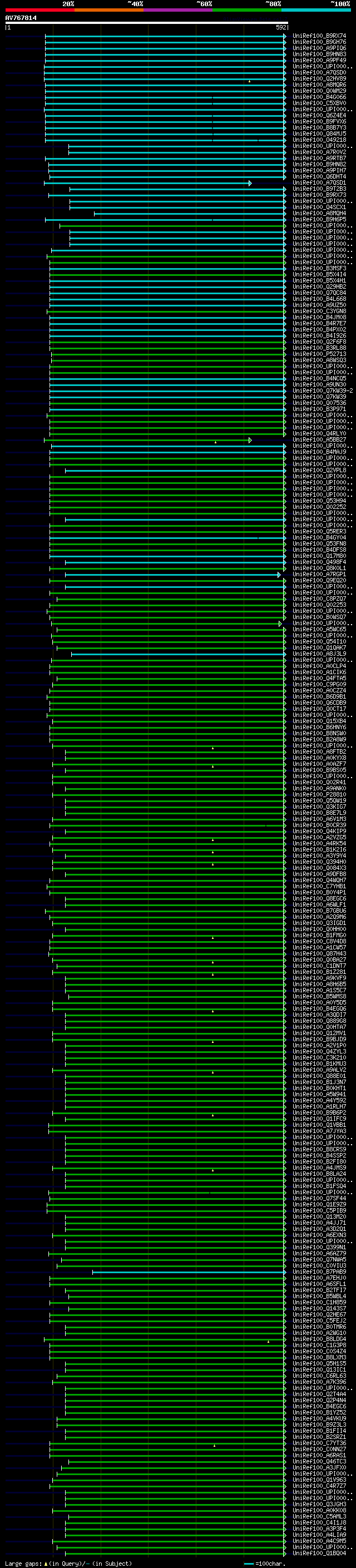The image size is (356, 1568).
Task: Click the UniRef100_B4NCQ5 label
Action: pos(319,379)
